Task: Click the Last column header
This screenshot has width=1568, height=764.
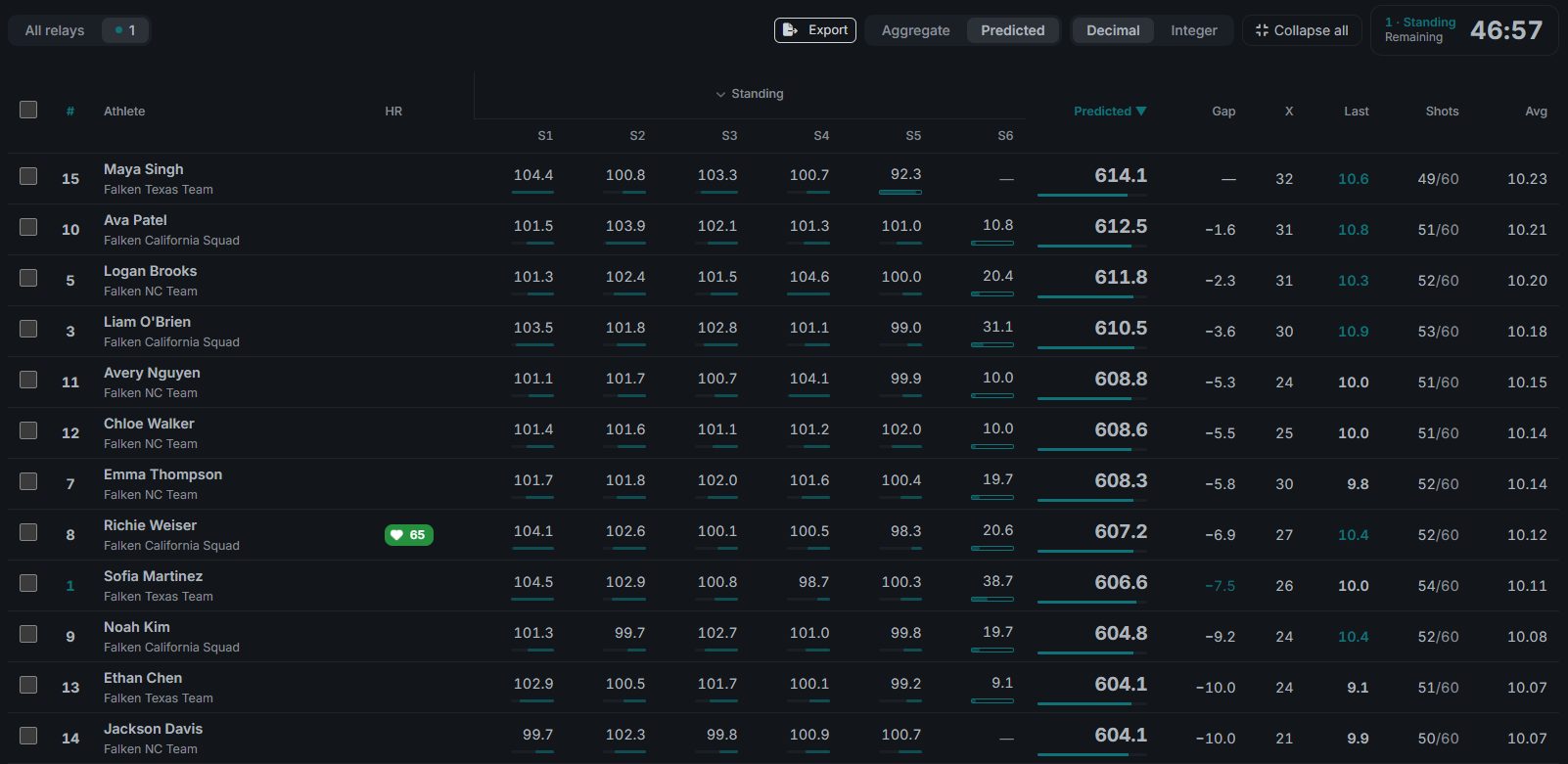Action: click(1356, 112)
